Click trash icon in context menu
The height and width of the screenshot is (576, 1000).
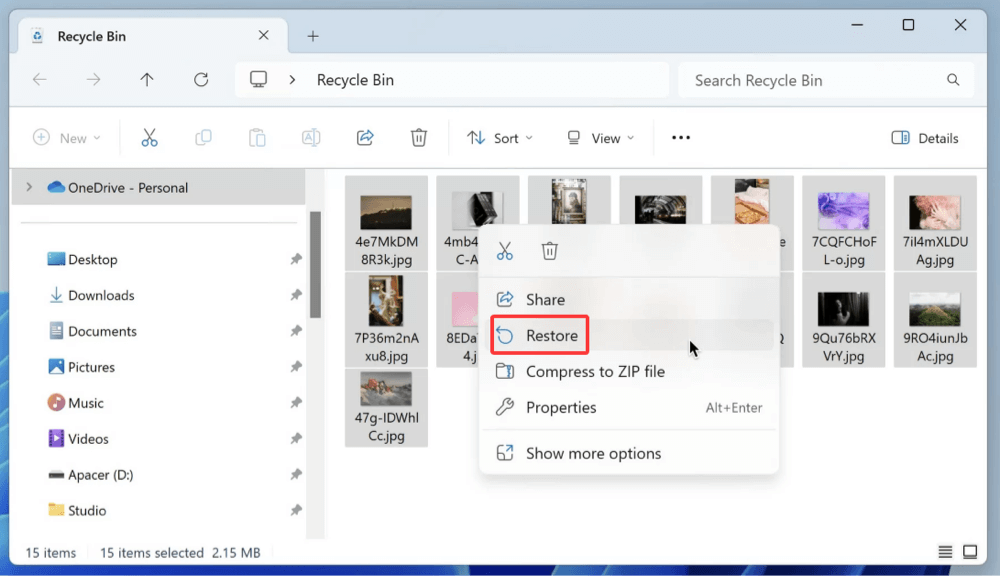click(x=549, y=252)
